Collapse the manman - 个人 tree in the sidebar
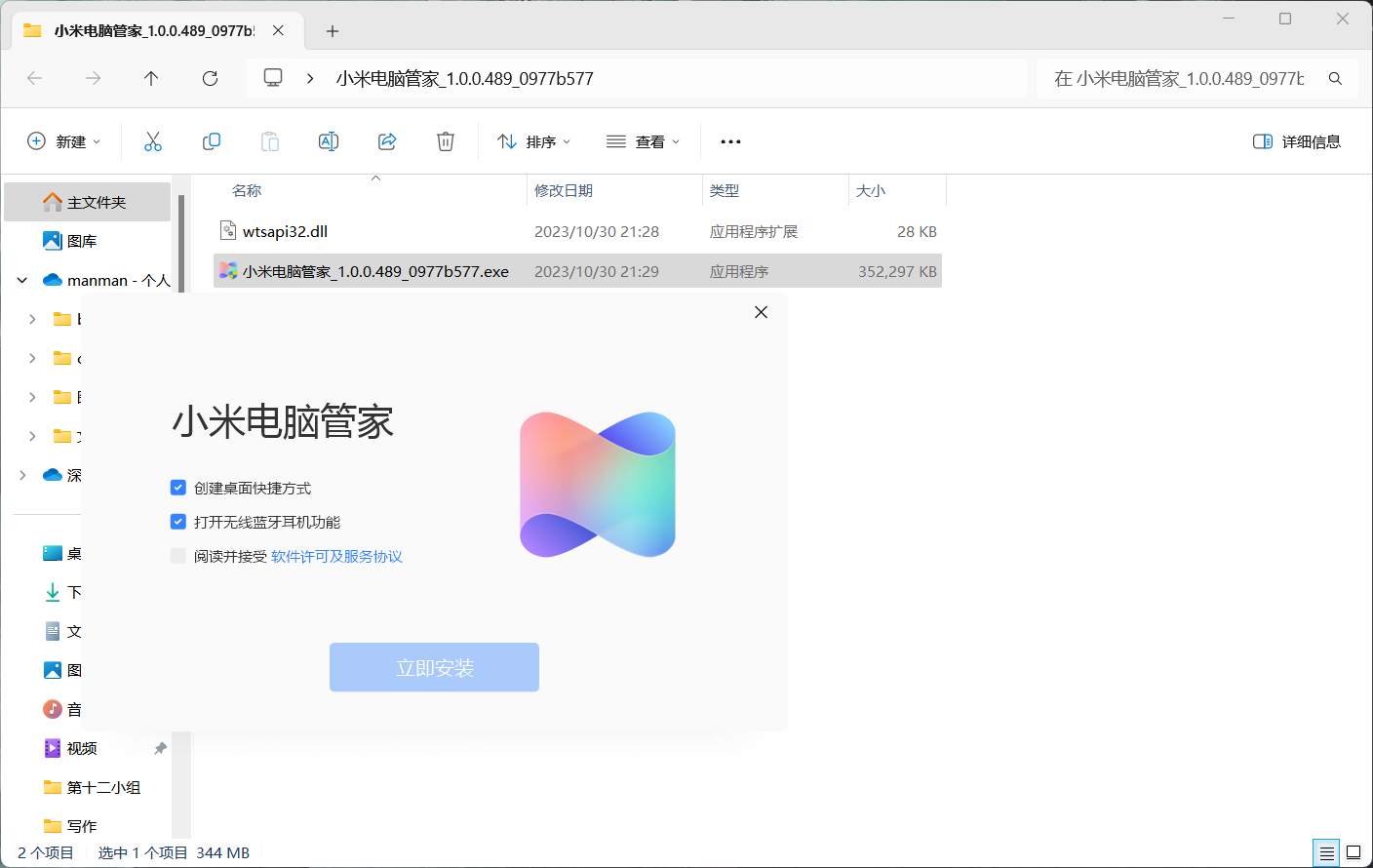Image resolution: width=1373 pixels, height=868 pixels. pos(21,280)
